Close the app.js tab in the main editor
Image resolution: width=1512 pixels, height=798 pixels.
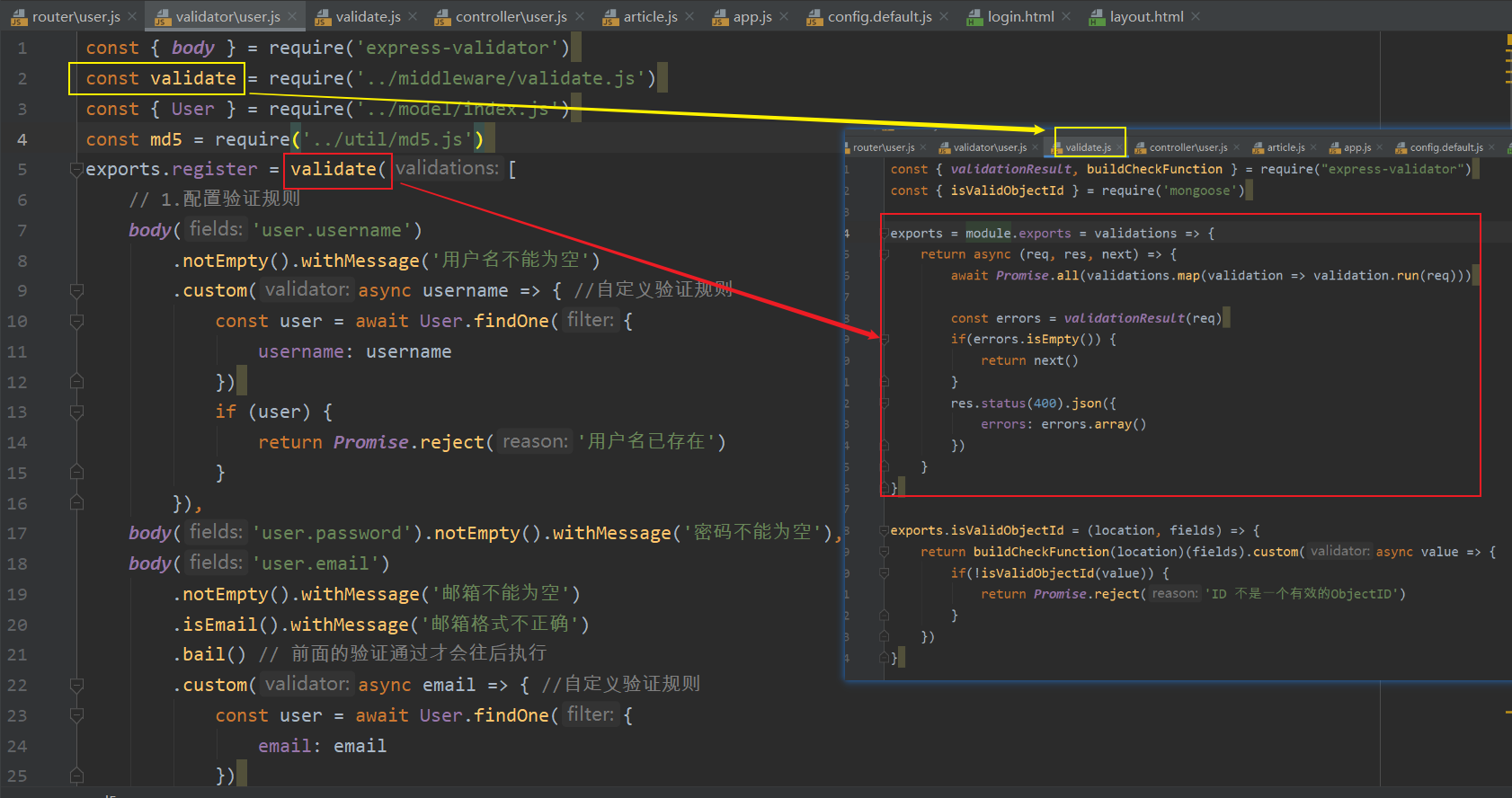click(784, 16)
